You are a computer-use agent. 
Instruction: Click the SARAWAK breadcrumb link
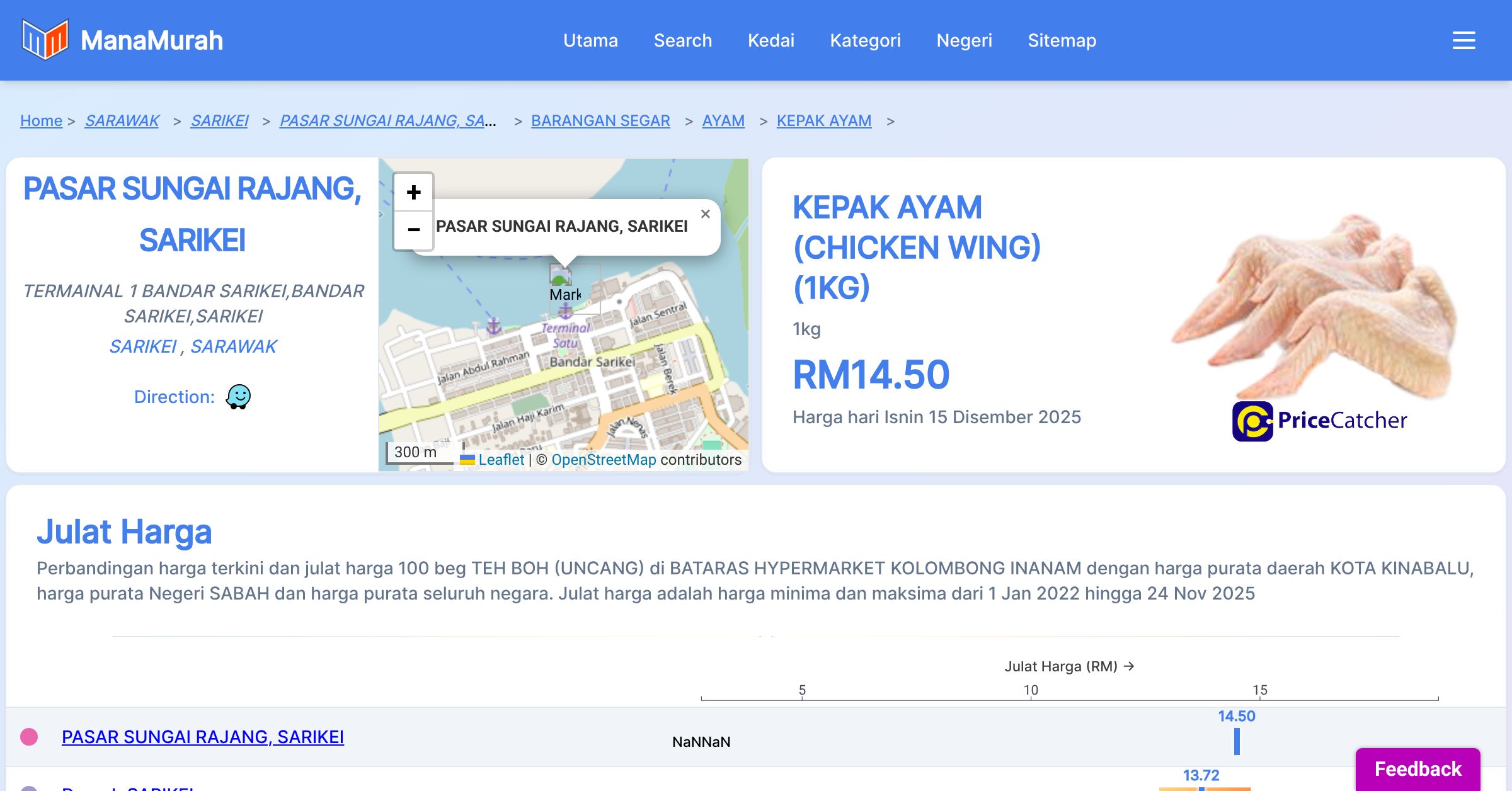122,120
